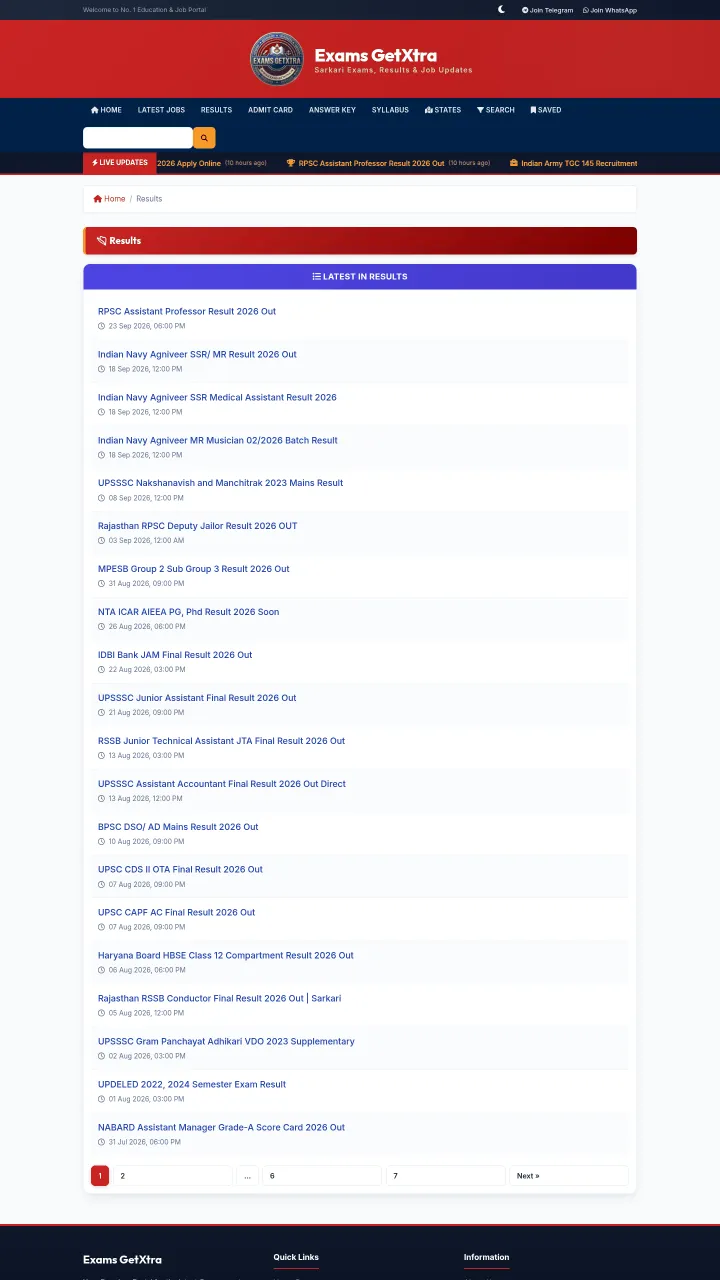Click the search input field
Screen dimensions: 720x1280
pos(138,138)
